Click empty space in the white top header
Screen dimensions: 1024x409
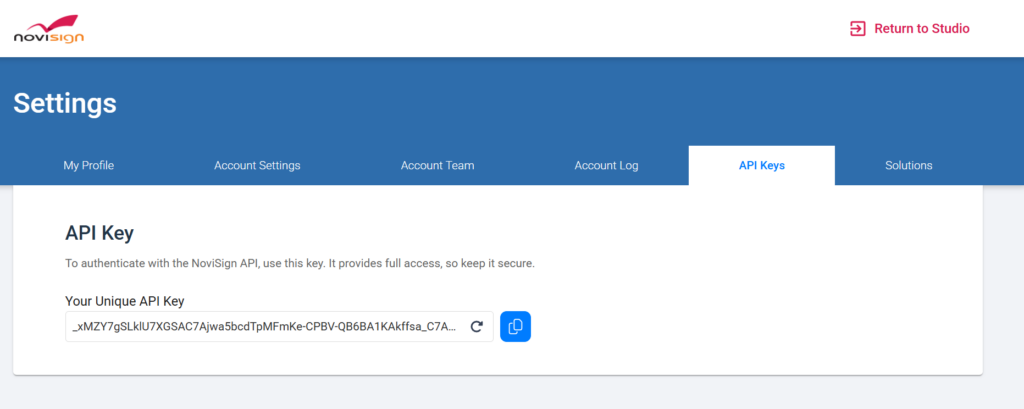pyautogui.click(x=450, y=28)
